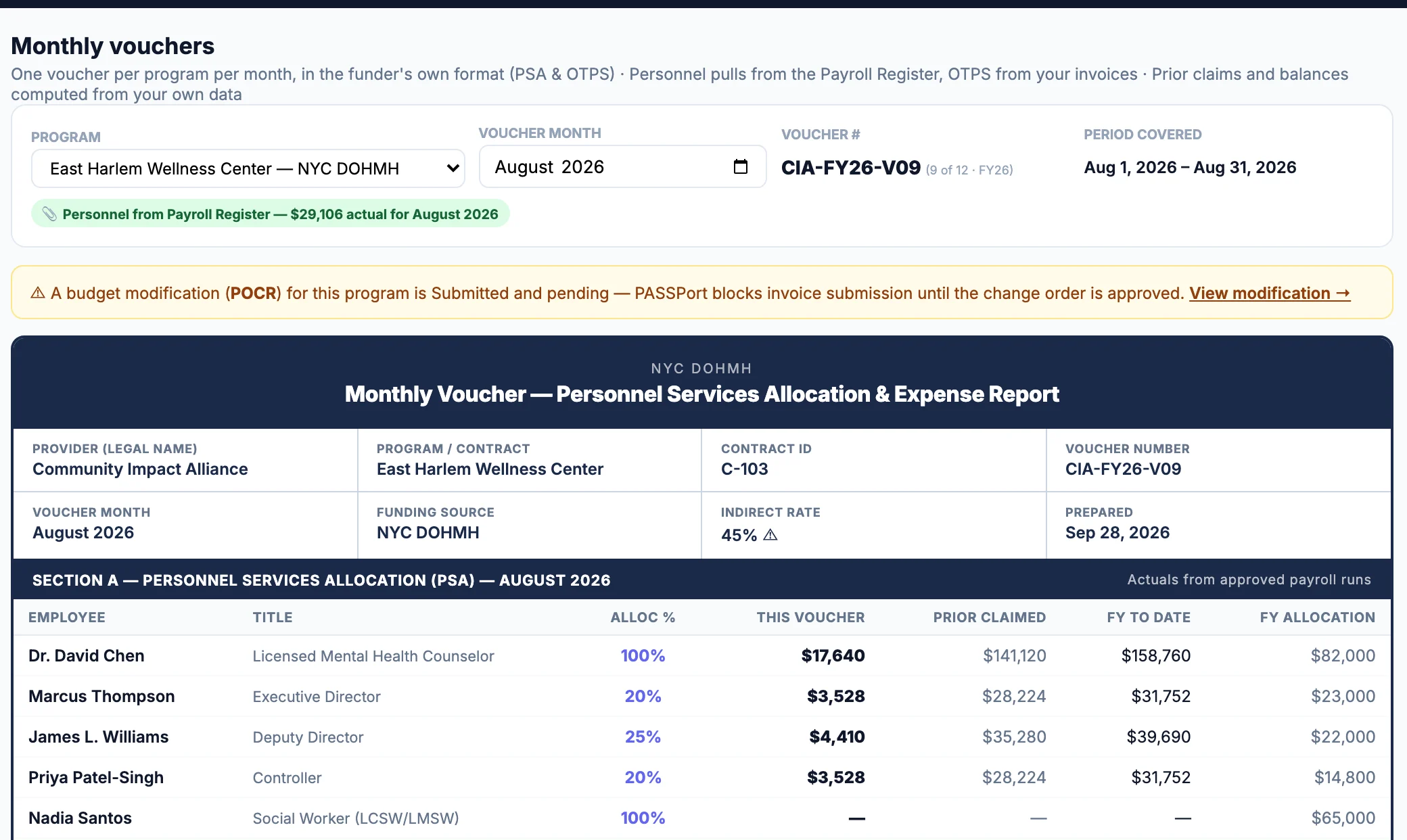Click the $158,760 FY to date value
The image size is (1407, 840).
(x=1156, y=655)
